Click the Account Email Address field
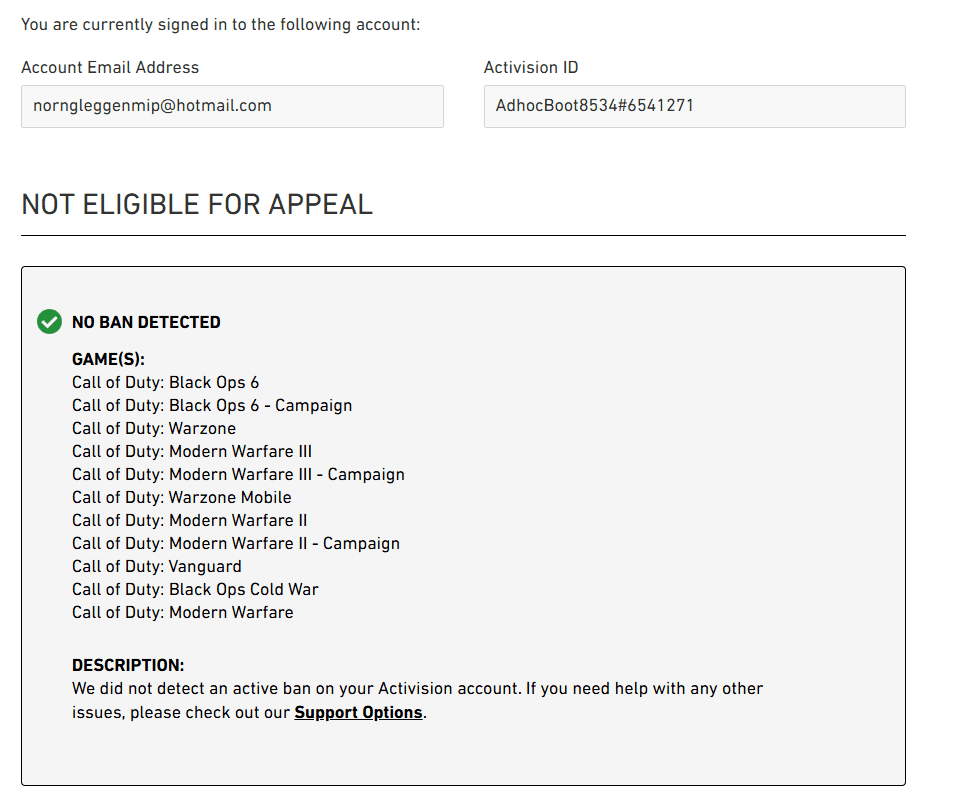 [232, 106]
